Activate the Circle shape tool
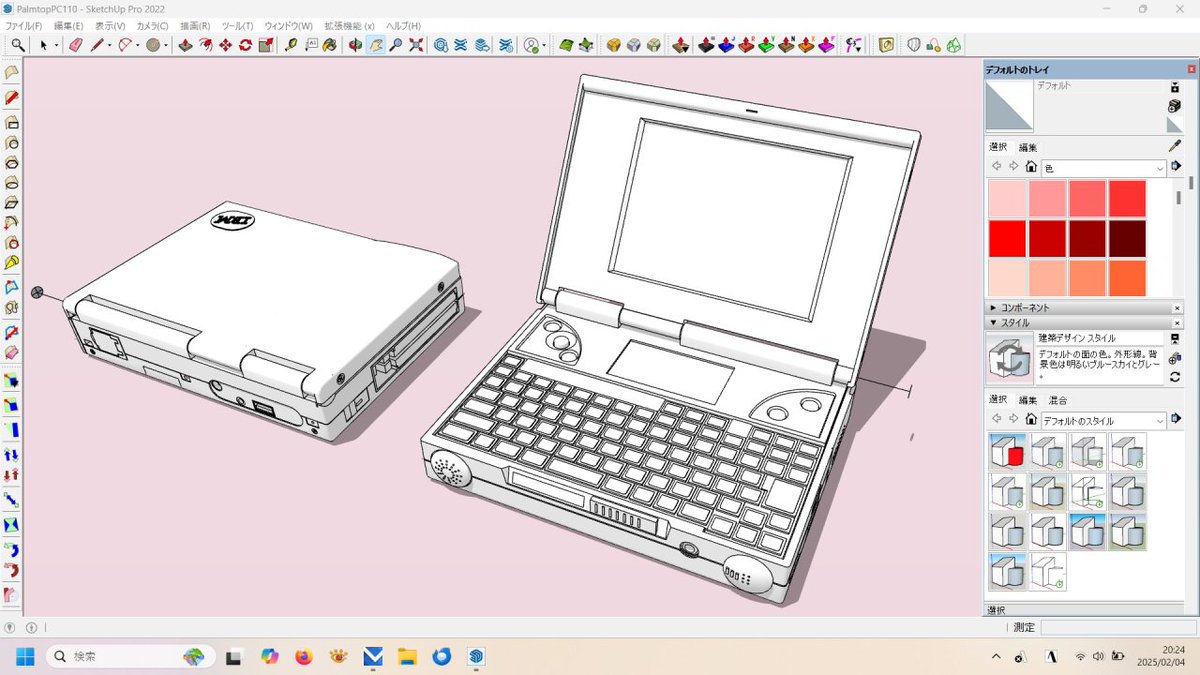Viewport: 1200px width, 675px height. pyautogui.click(x=153, y=45)
